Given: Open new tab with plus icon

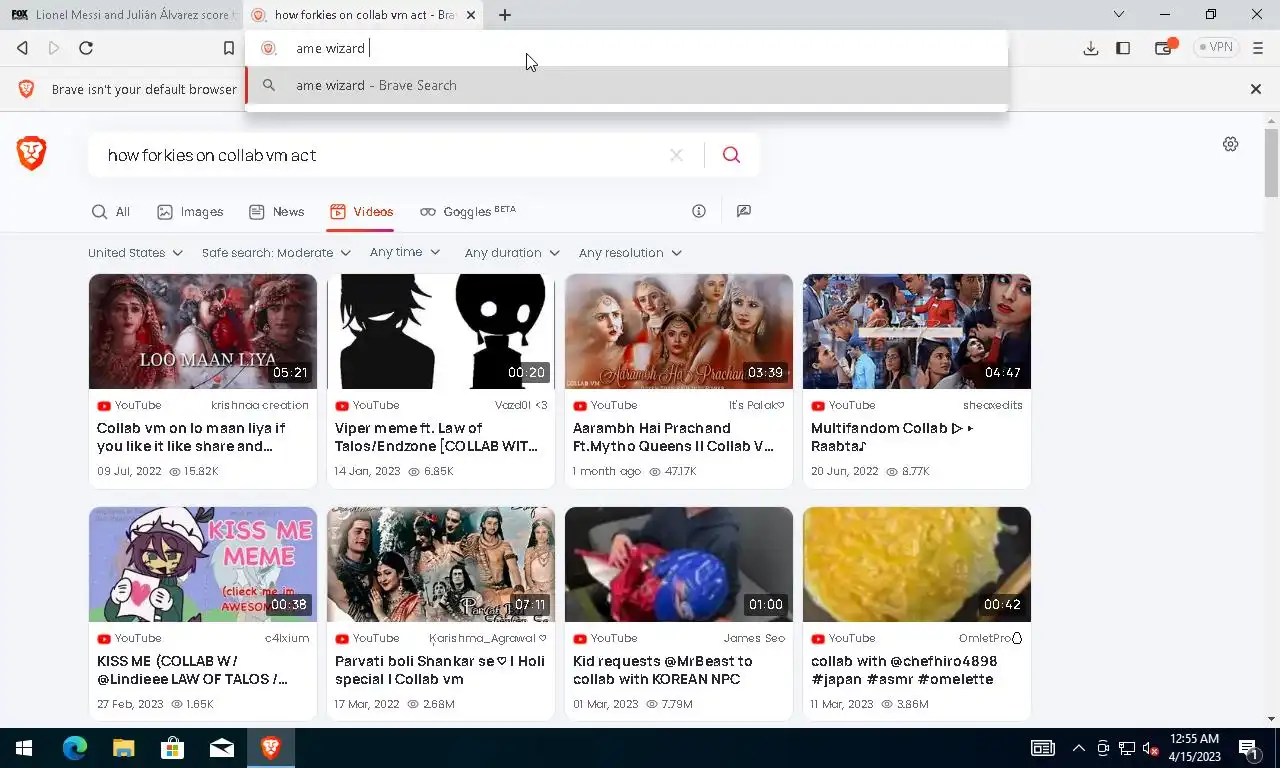Looking at the screenshot, I should (505, 15).
